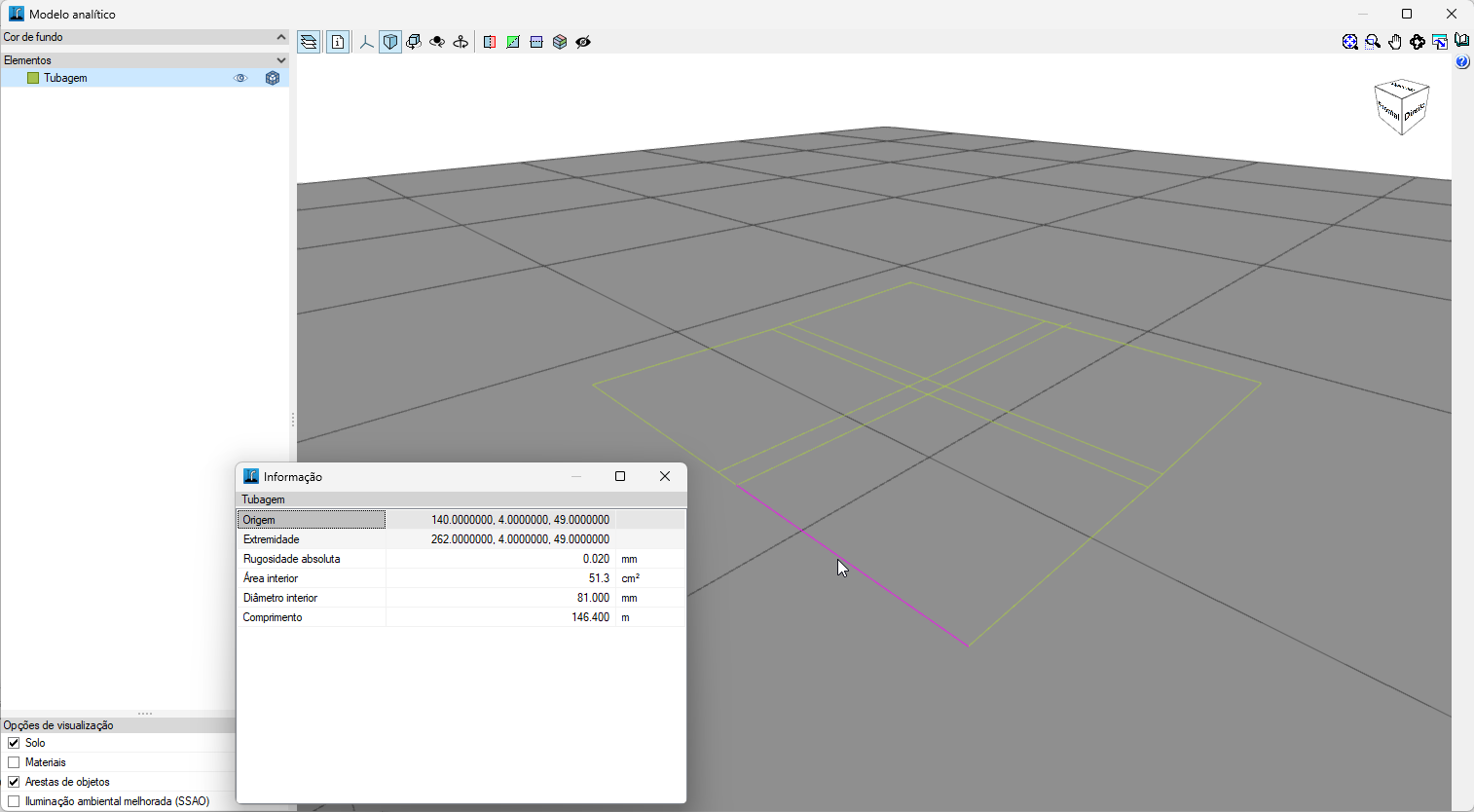Zoom to fit the whole model
The height and width of the screenshot is (812, 1474).
coord(1350,42)
